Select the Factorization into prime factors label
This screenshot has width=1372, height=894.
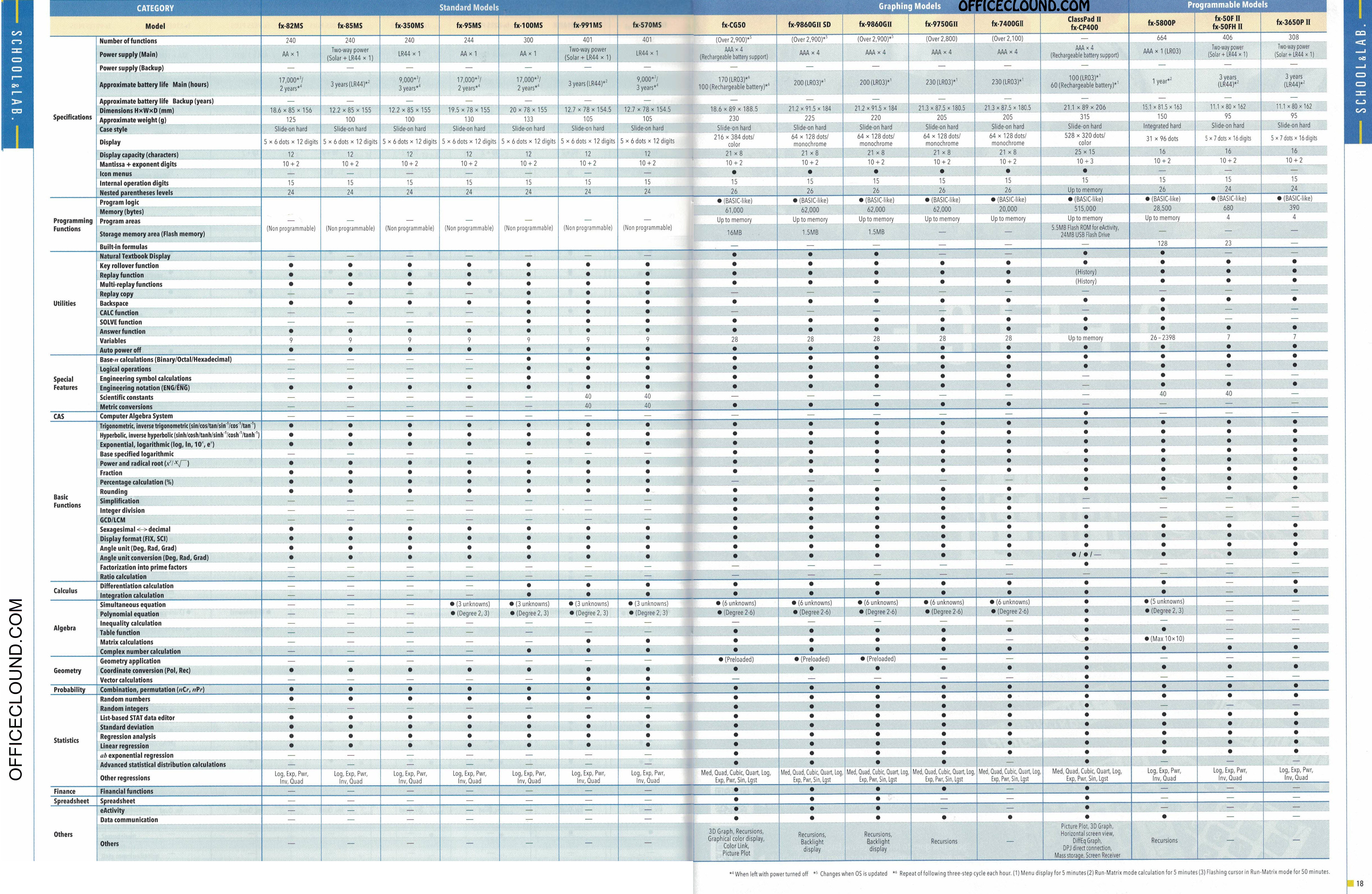(144, 567)
